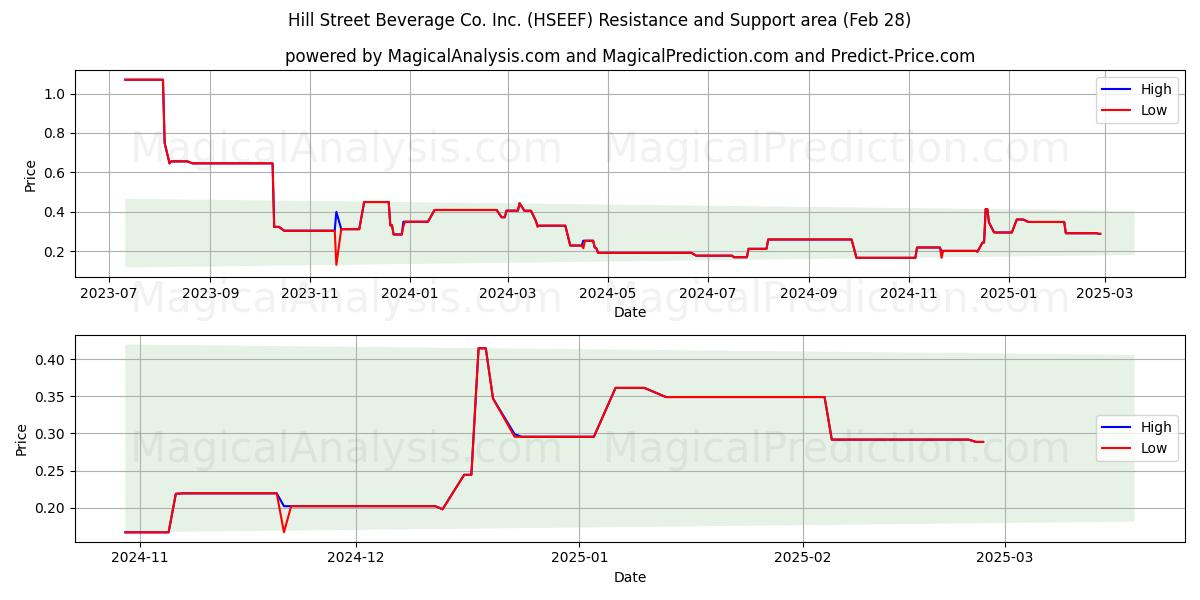Click the 'powered by MagicalAnalysis.com' subtitle
The image size is (1200, 600).
point(630,56)
